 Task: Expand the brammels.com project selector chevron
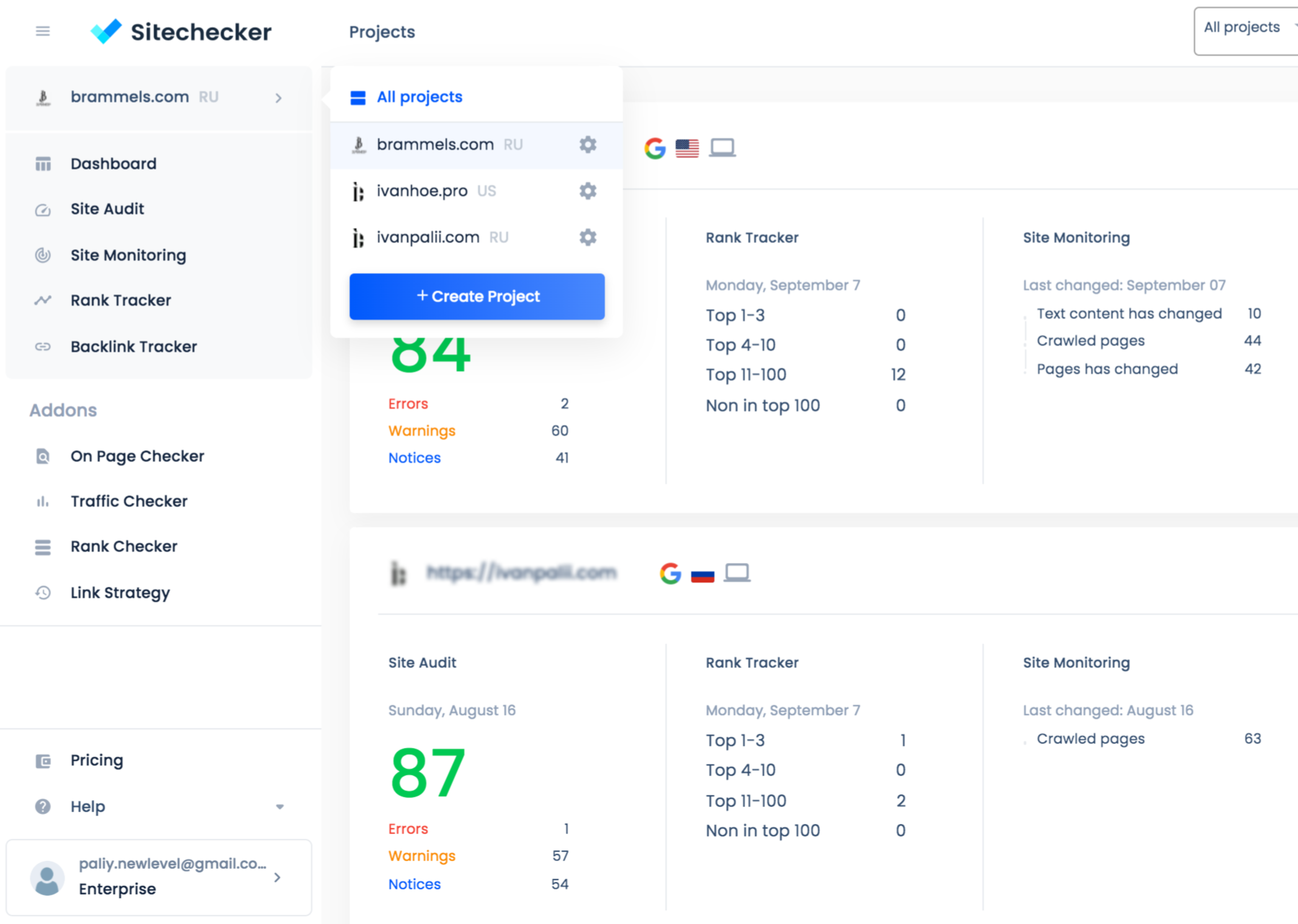point(279,98)
